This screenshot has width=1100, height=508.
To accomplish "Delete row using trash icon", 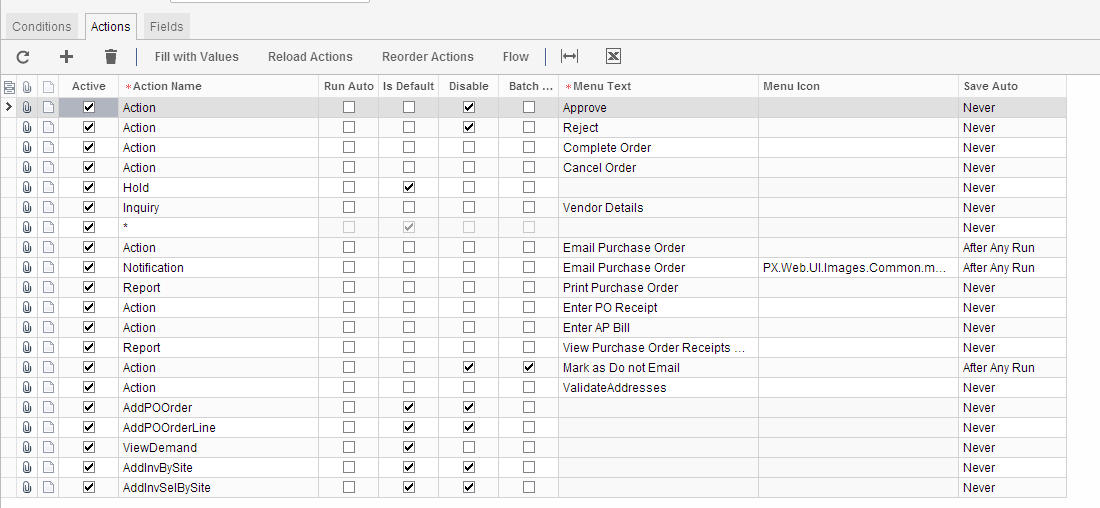I will point(111,57).
